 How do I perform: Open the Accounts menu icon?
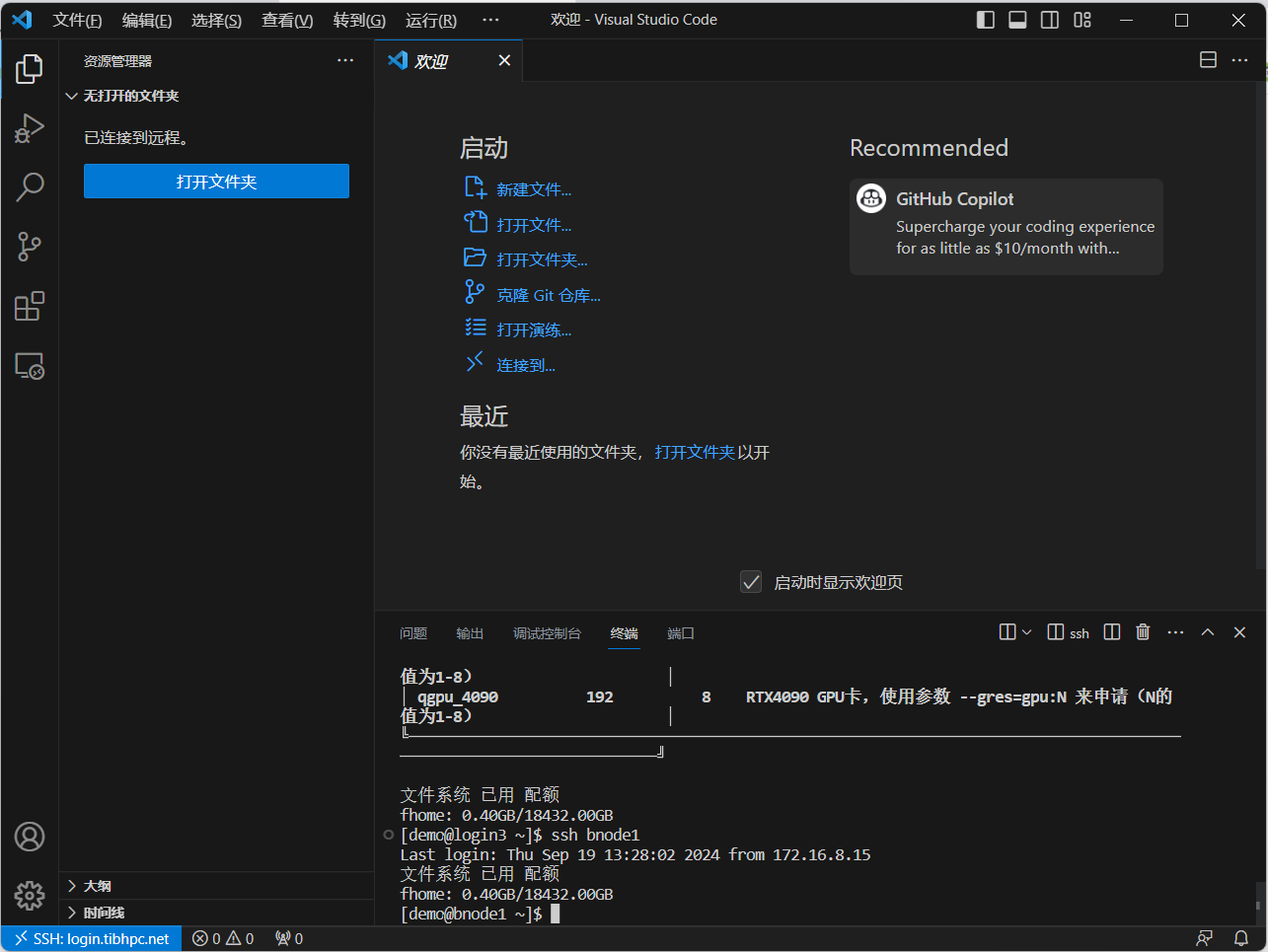(x=30, y=837)
